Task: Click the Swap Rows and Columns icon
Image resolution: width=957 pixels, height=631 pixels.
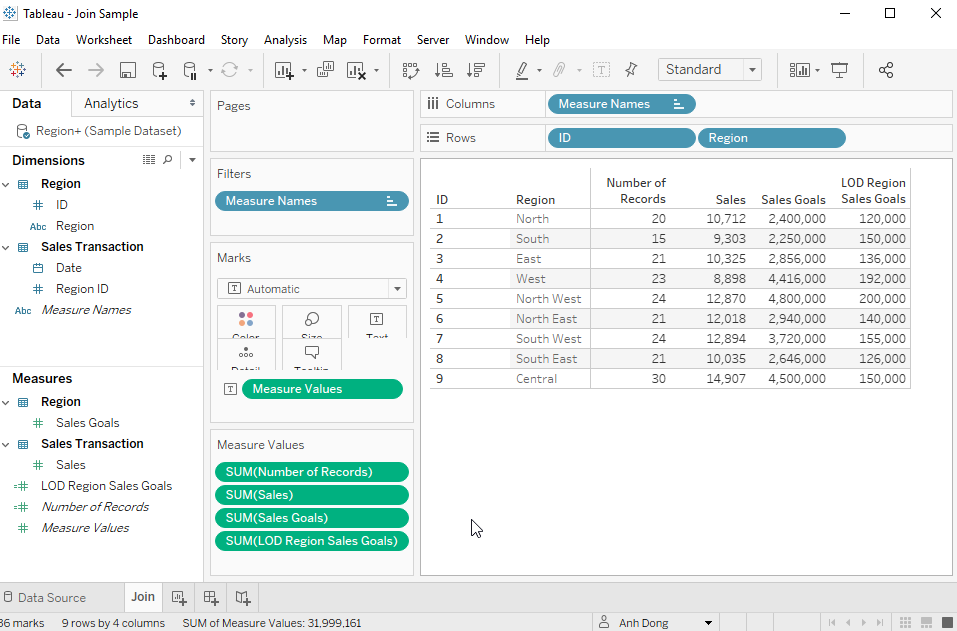Action: (x=411, y=70)
